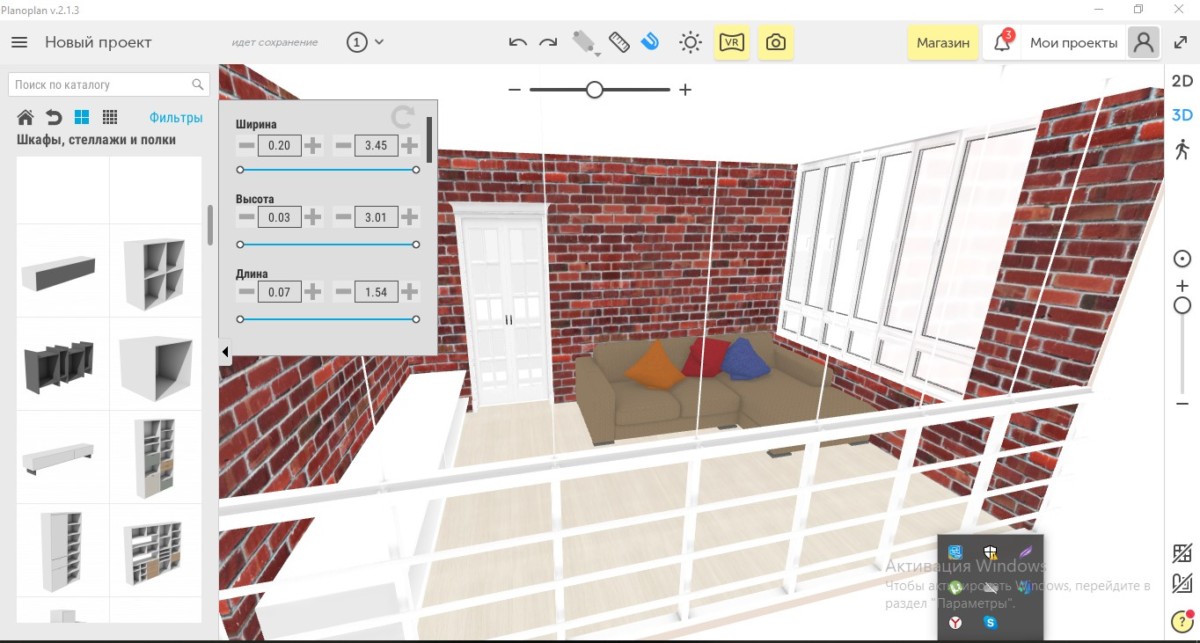Image resolution: width=1200 pixels, height=643 pixels.
Task: Click the Высота range slider
Action: click(328, 244)
